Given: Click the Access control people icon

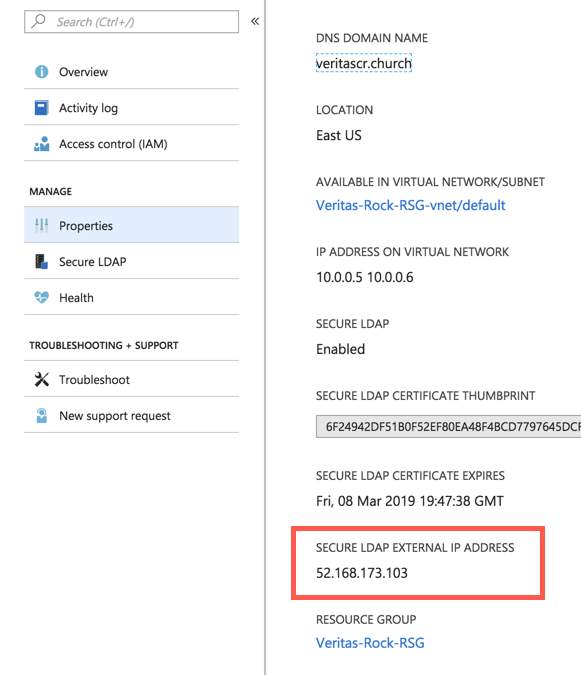Looking at the screenshot, I should click(41, 144).
